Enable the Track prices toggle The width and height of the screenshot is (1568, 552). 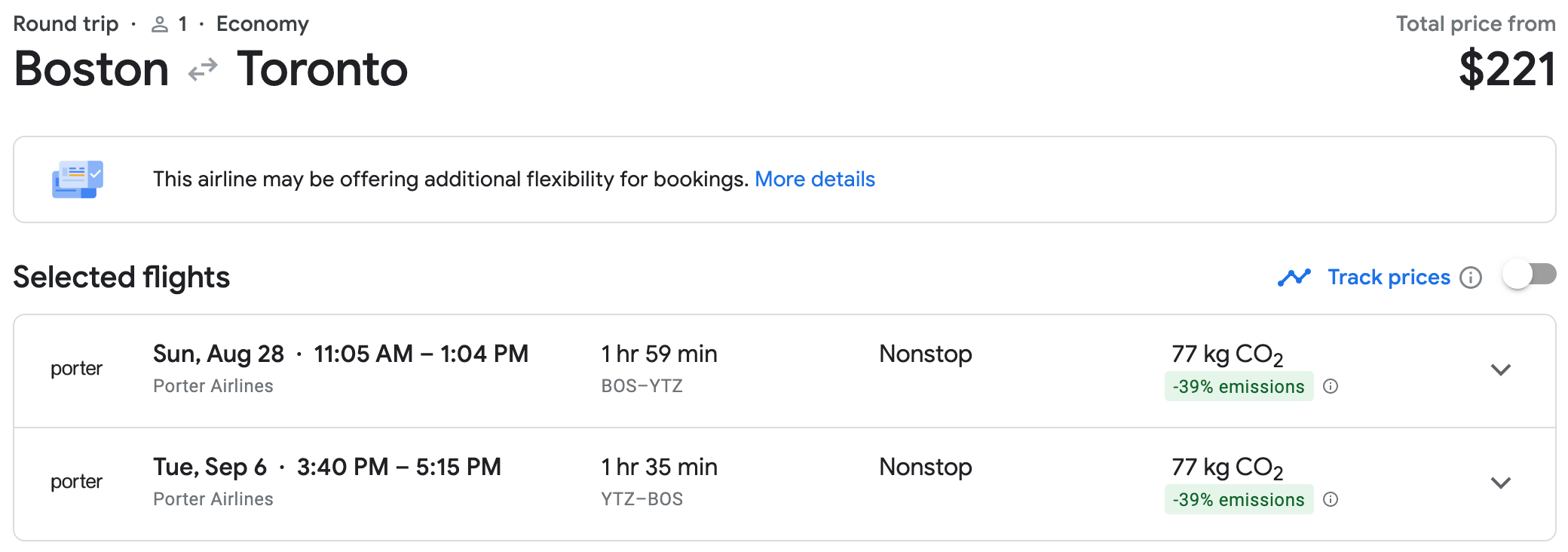(x=1529, y=274)
